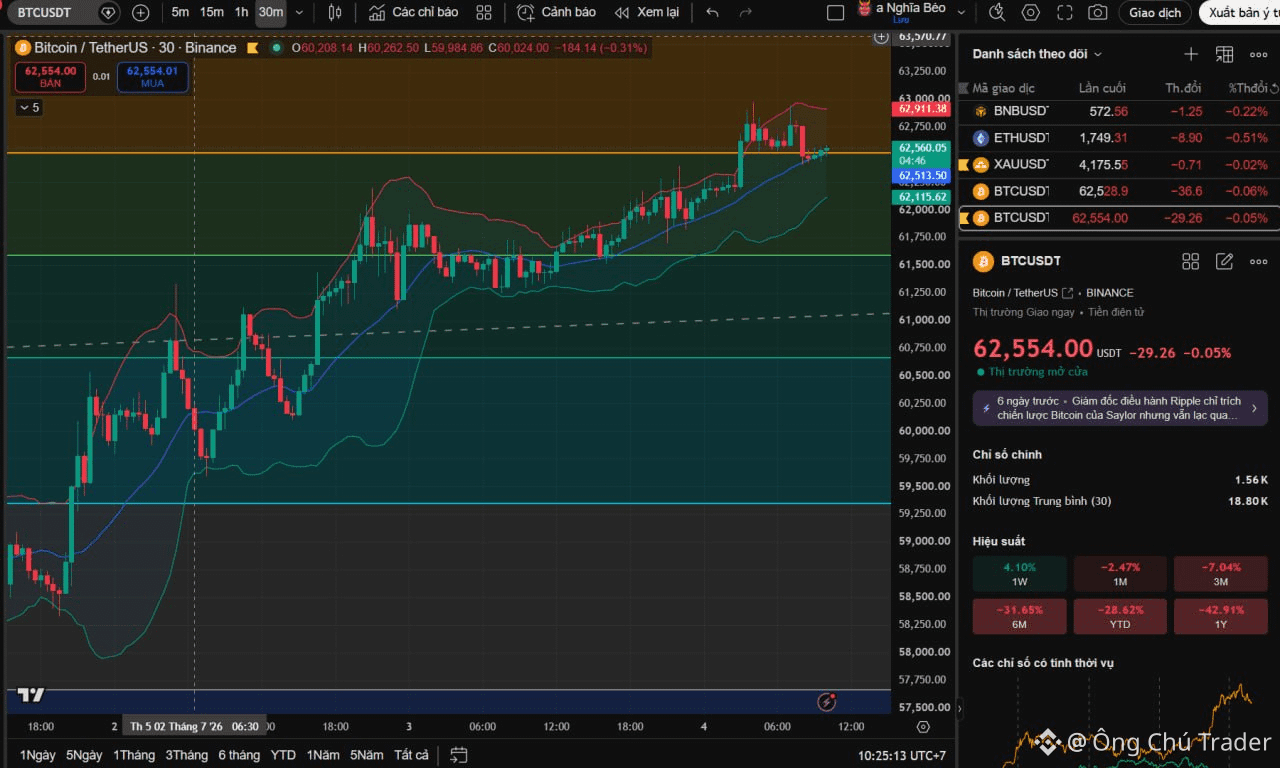Select the 30m timeframe

(x=270, y=12)
